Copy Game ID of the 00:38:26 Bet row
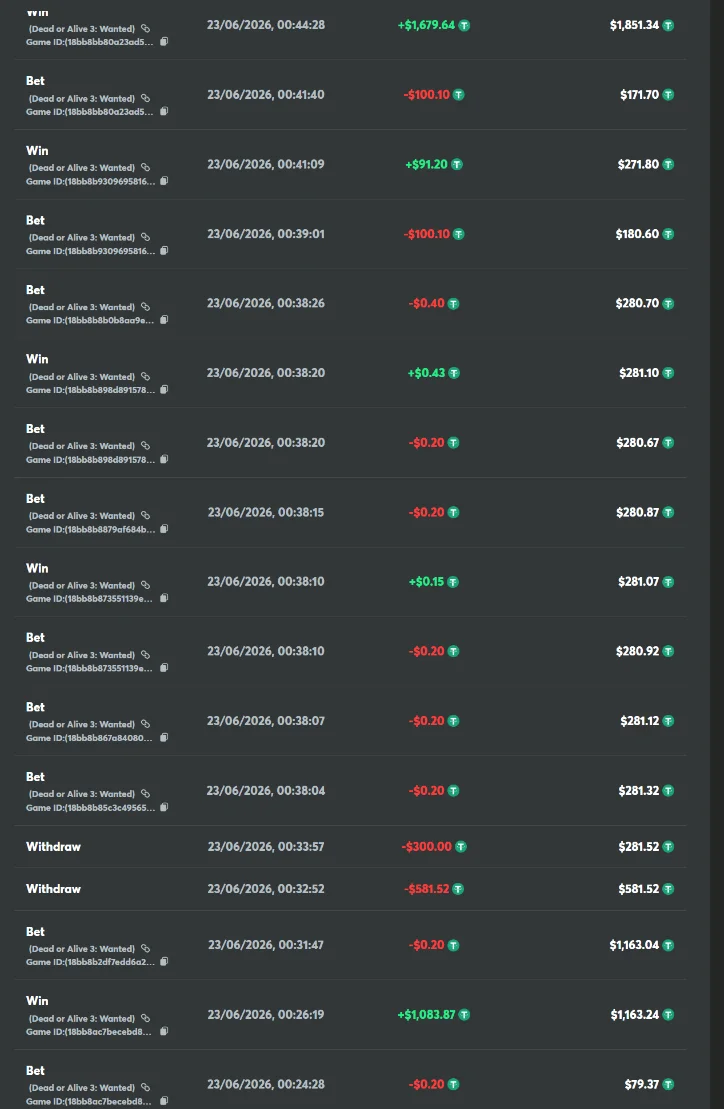 coord(164,320)
